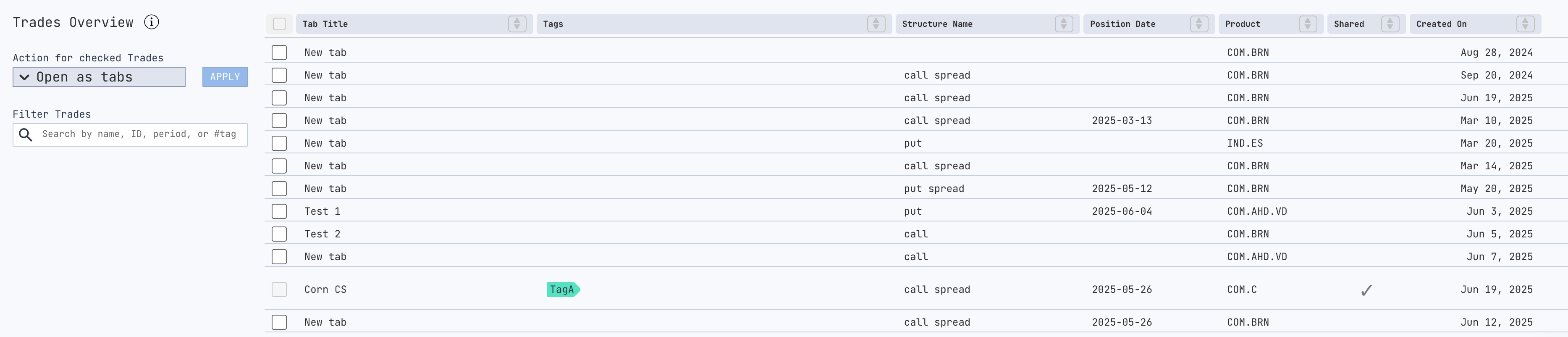Tick the checkbox for the IND.ES trade
Viewport: 1568px width, 337px height.
[279, 143]
